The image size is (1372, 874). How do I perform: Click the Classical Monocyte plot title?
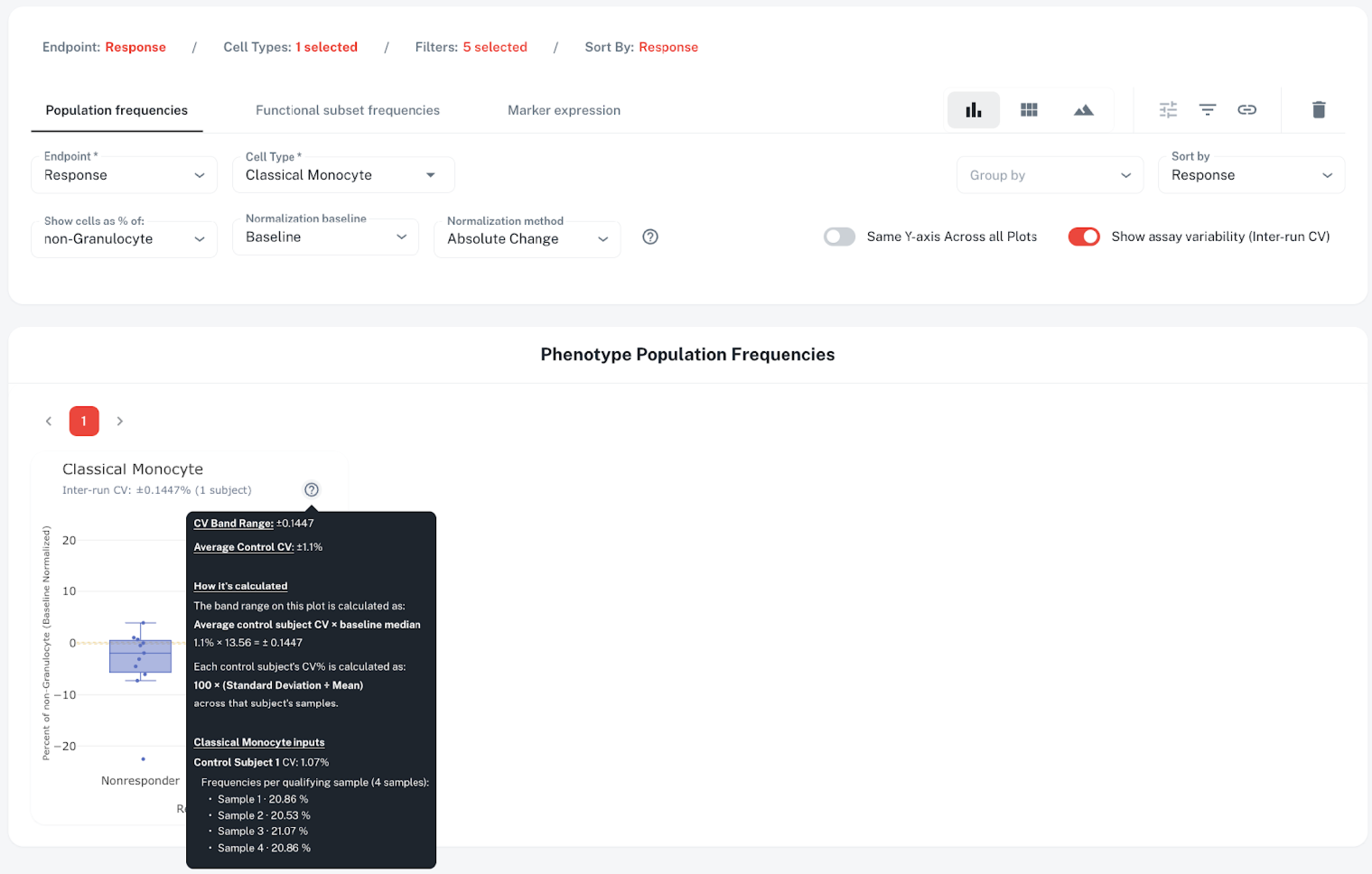point(133,469)
